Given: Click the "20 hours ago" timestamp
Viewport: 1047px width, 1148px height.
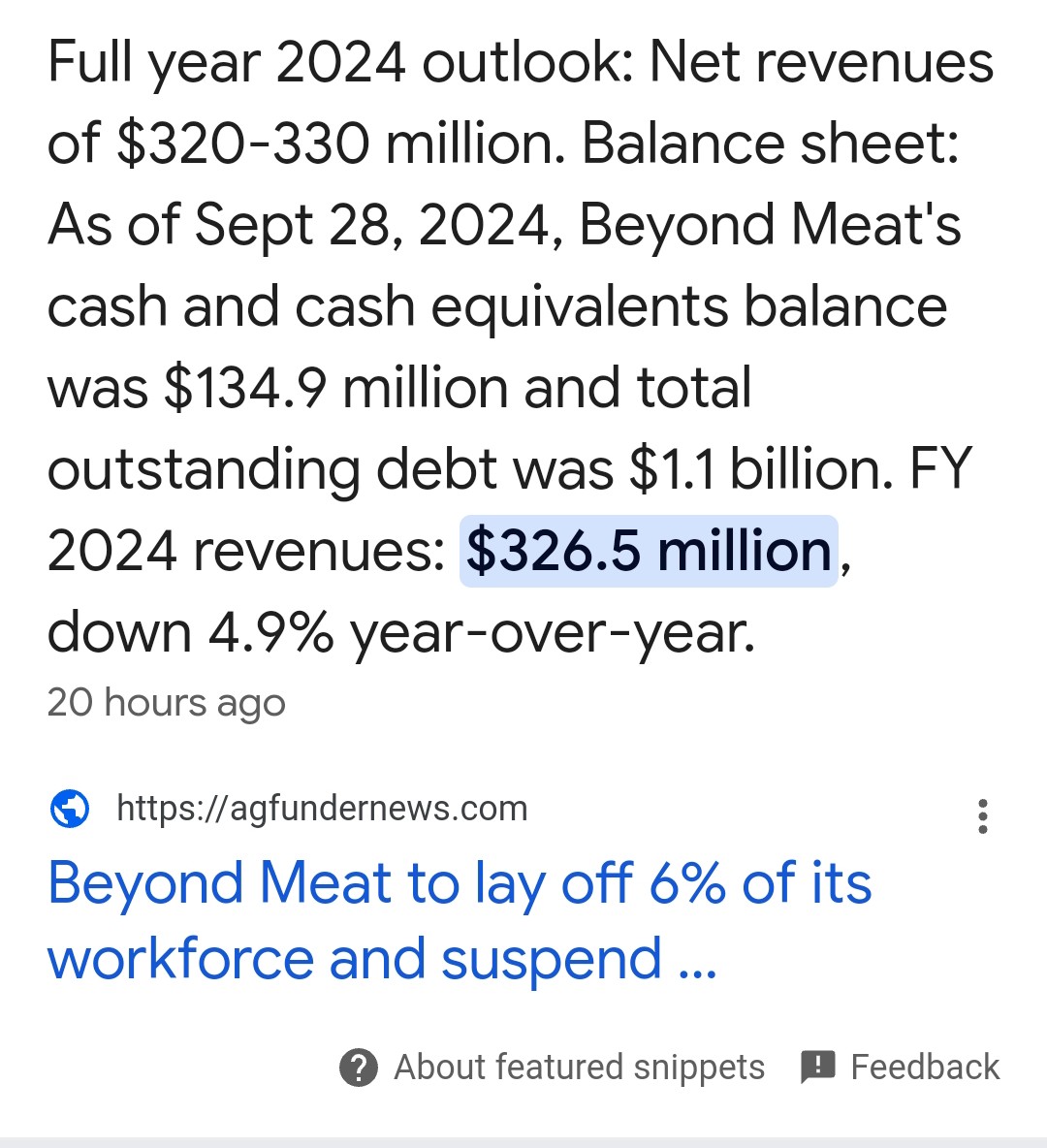Looking at the screenshot, I should tap(166, 703).
